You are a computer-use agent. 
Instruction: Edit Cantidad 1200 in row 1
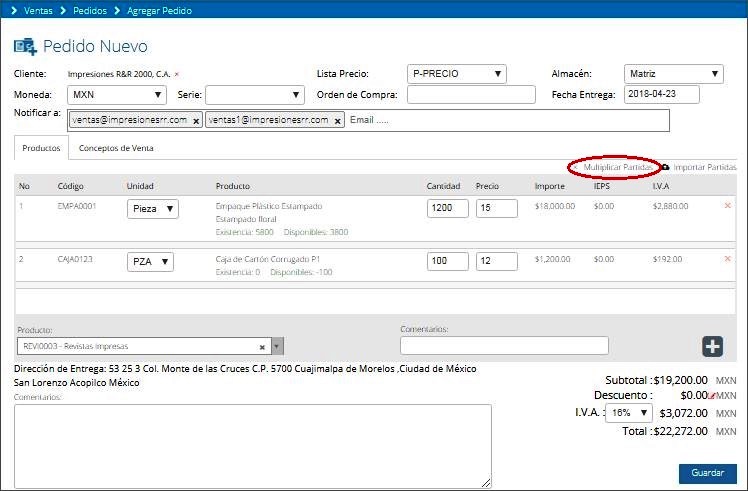coord(447,209)
